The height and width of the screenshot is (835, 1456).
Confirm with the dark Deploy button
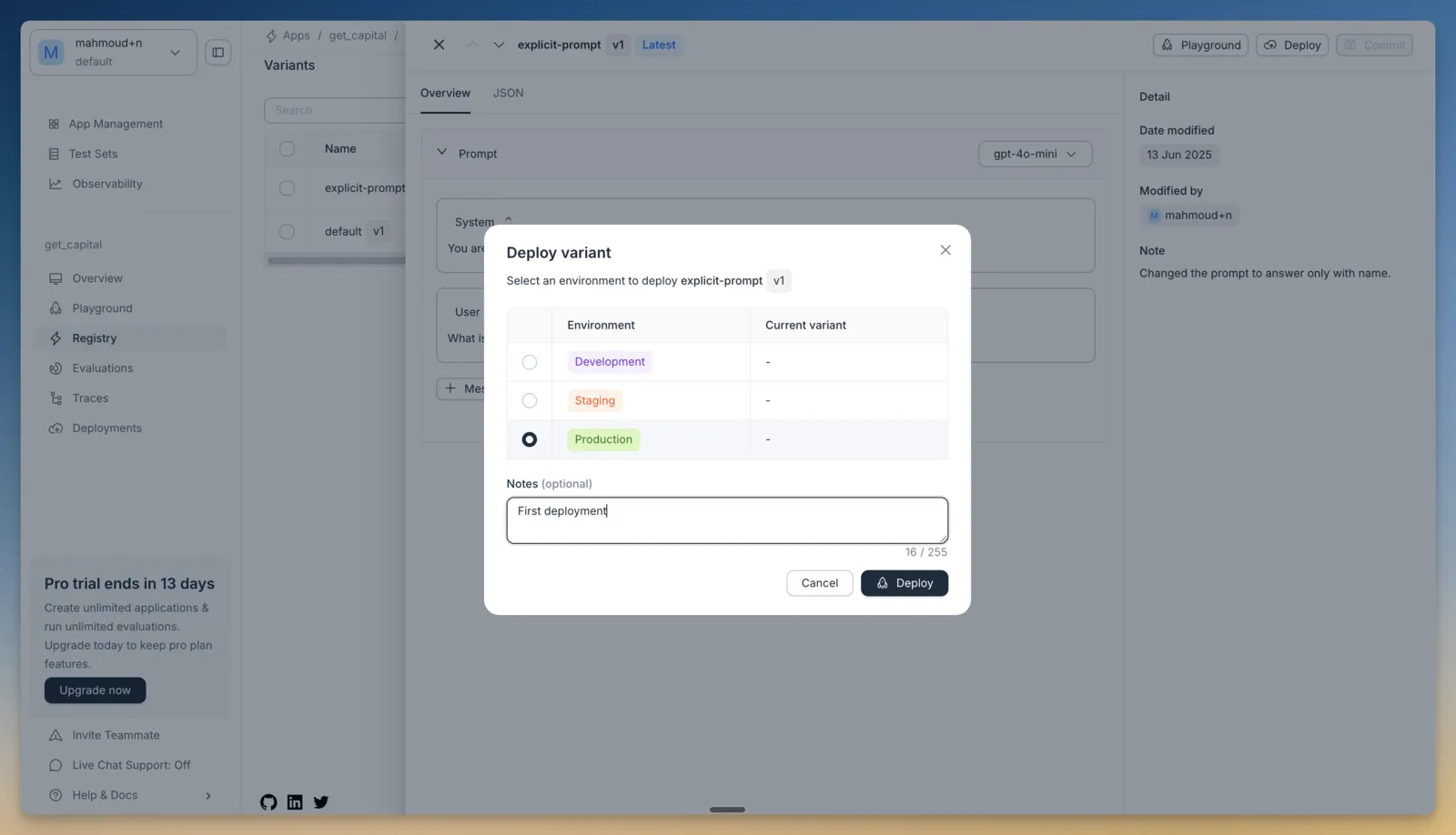point(905,583)
